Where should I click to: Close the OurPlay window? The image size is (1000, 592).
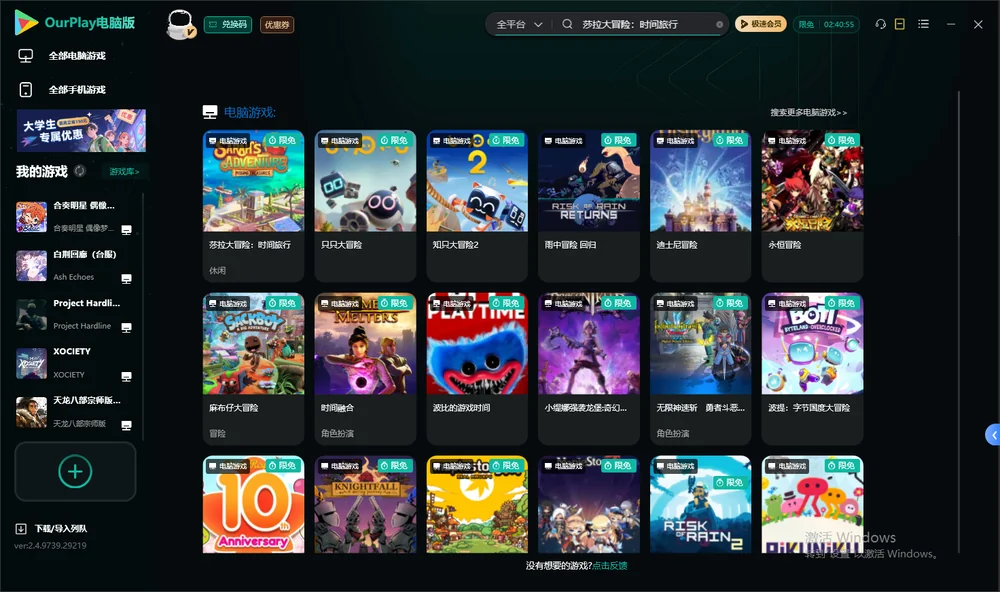click(x=978, y=24)
